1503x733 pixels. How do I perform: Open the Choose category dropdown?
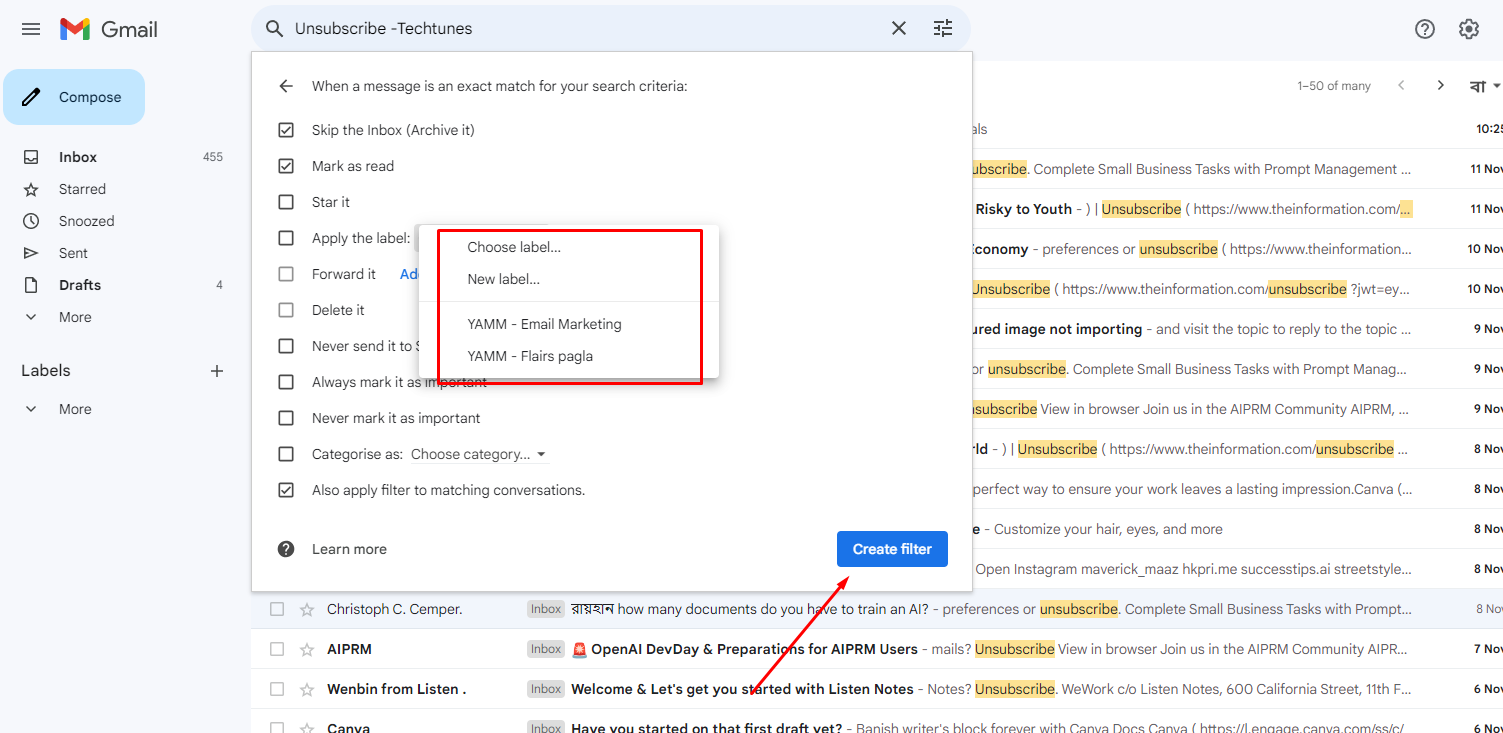[479, 454]
